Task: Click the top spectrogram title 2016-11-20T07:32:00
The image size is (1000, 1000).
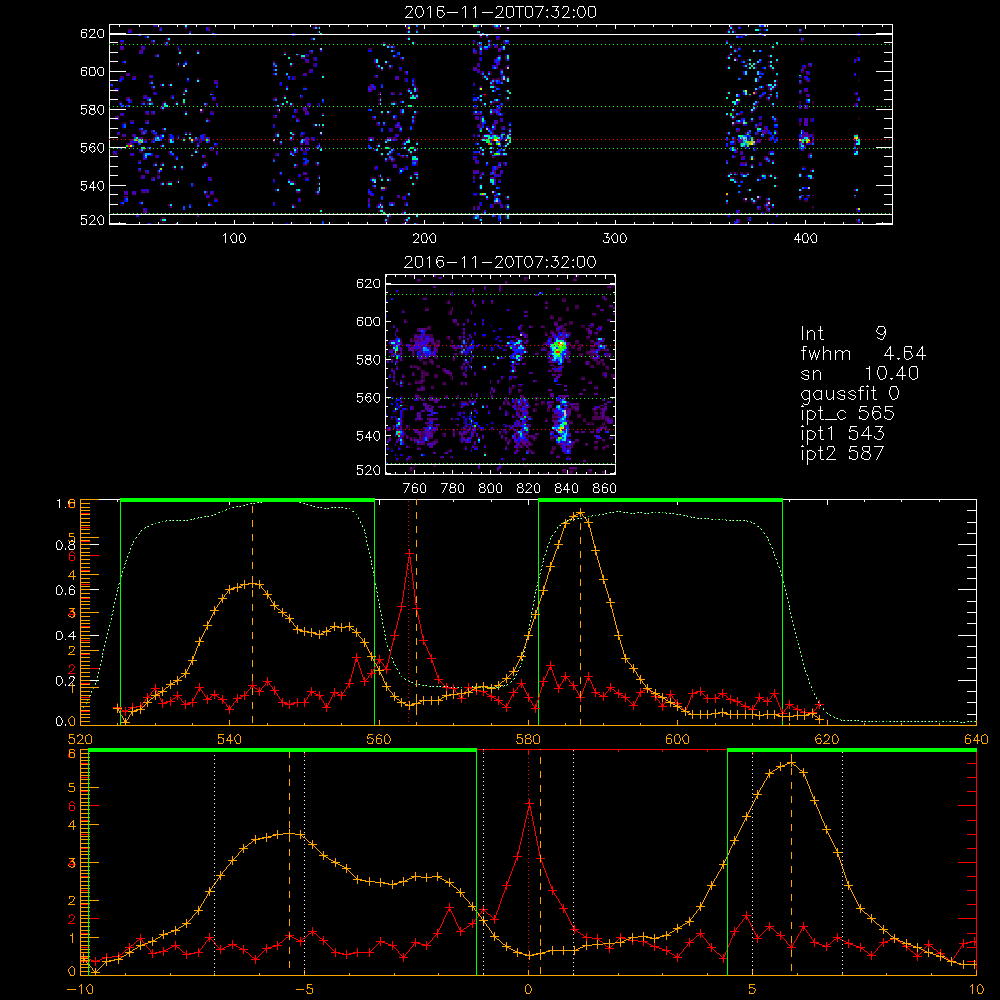Action: [501, 12]
